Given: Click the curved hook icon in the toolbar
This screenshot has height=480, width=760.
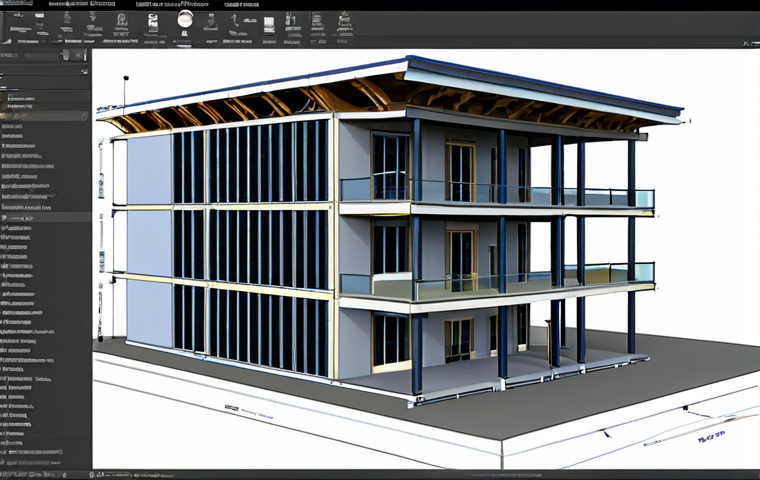Looking at the screenshot, I should [x=235, y=20].
